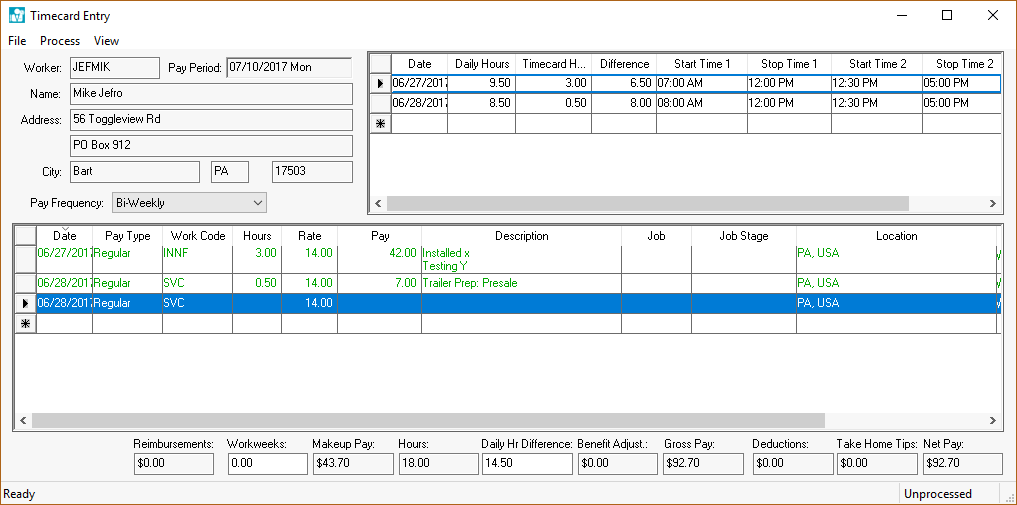The width and height of the screenshot is (1017, 505).
Task: Select the Pay Period date field
Action: pos(289,68)
